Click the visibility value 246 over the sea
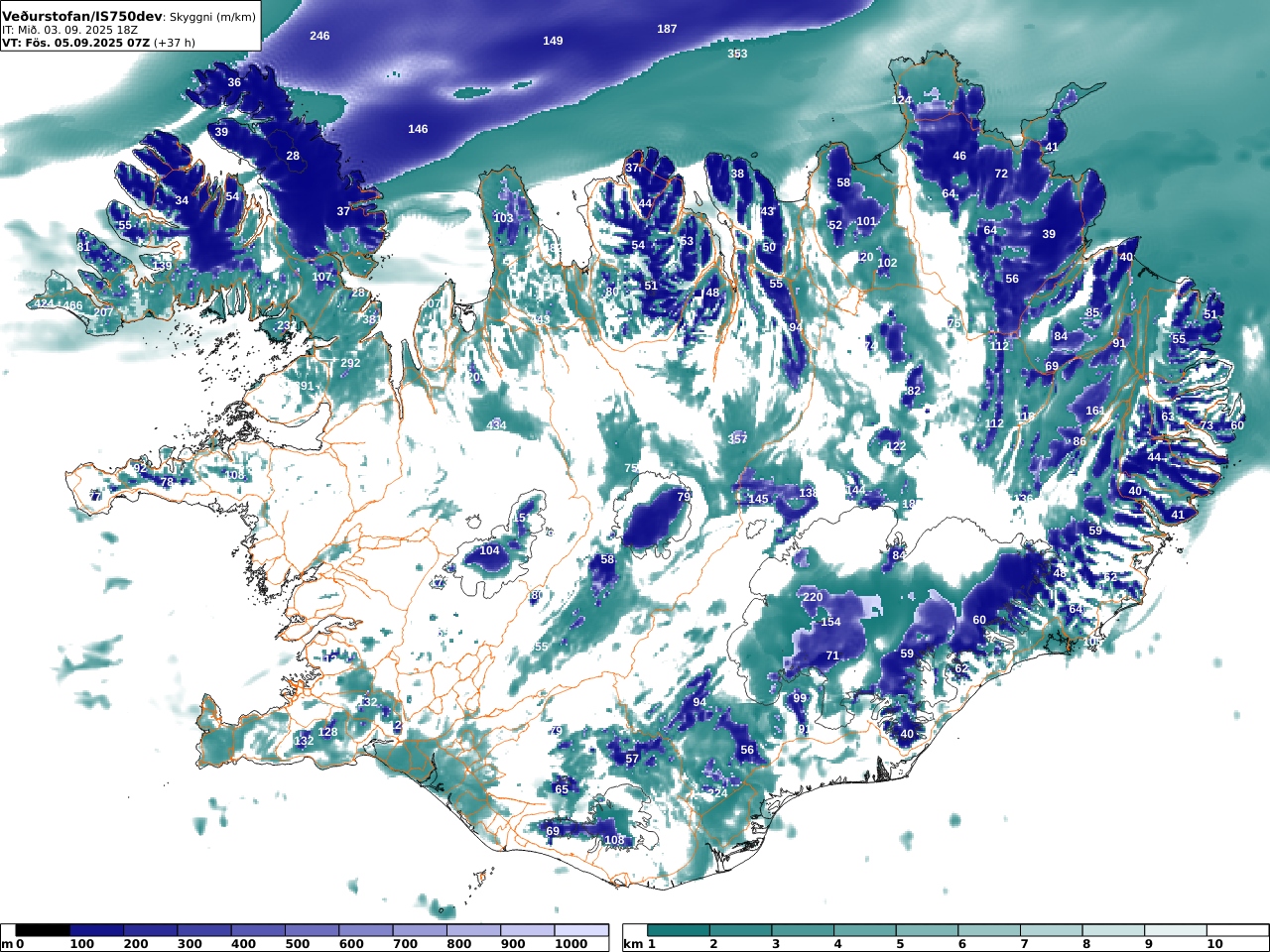Image resolution: width=1270 pixels, height=952 pixels. pyautogui.click(x=319, y=36)
